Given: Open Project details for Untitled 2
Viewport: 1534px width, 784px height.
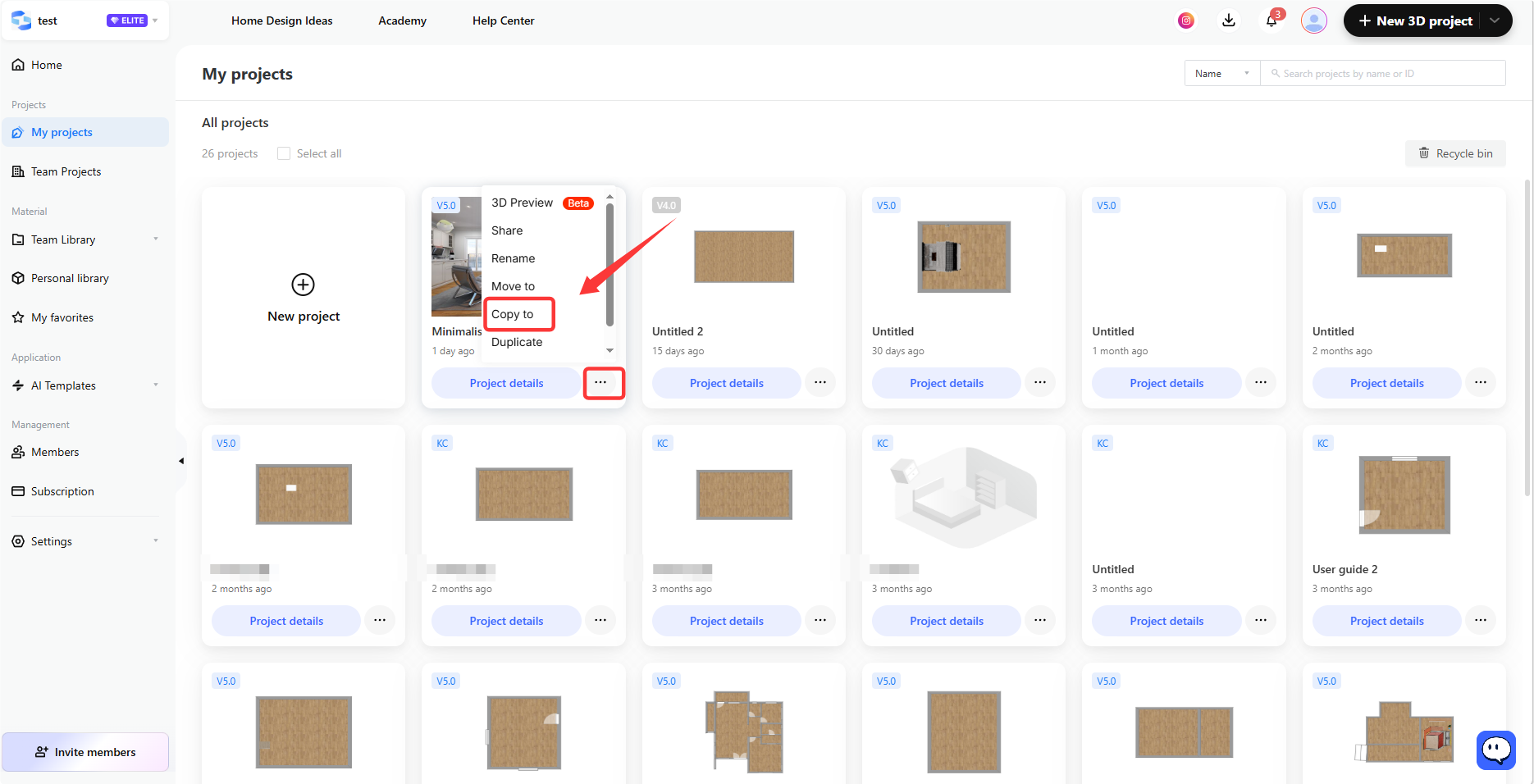Looking at the screenshot, I should 727,383.
